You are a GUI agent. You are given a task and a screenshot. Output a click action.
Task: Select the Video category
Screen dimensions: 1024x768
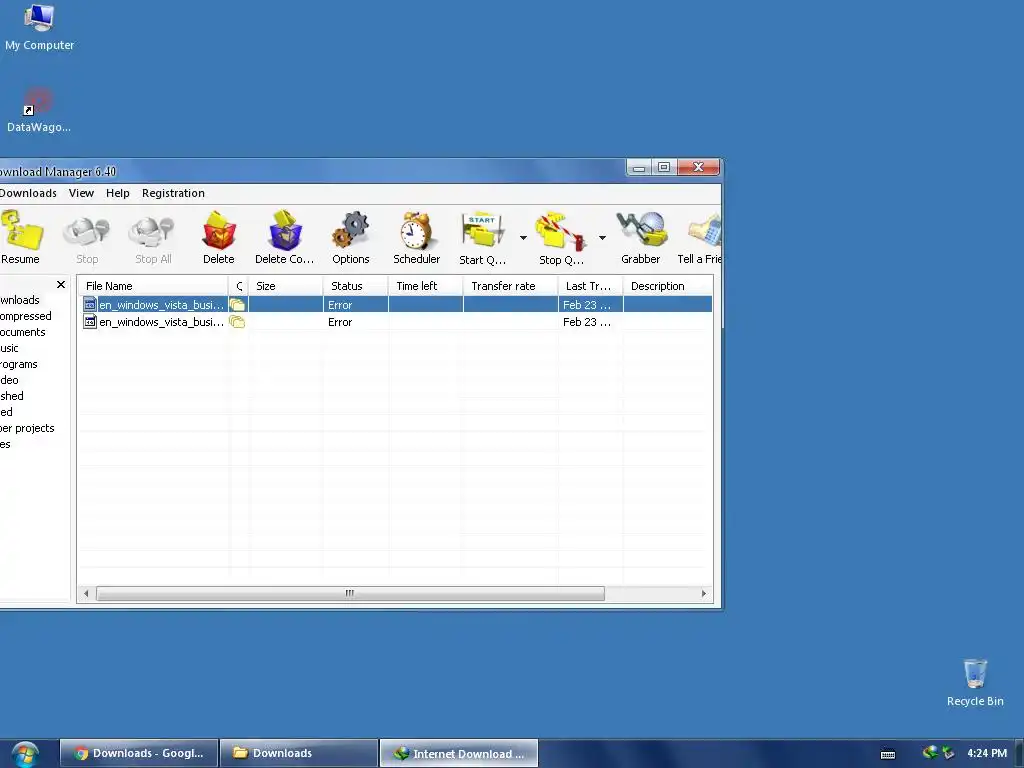[x=9, y=380]
